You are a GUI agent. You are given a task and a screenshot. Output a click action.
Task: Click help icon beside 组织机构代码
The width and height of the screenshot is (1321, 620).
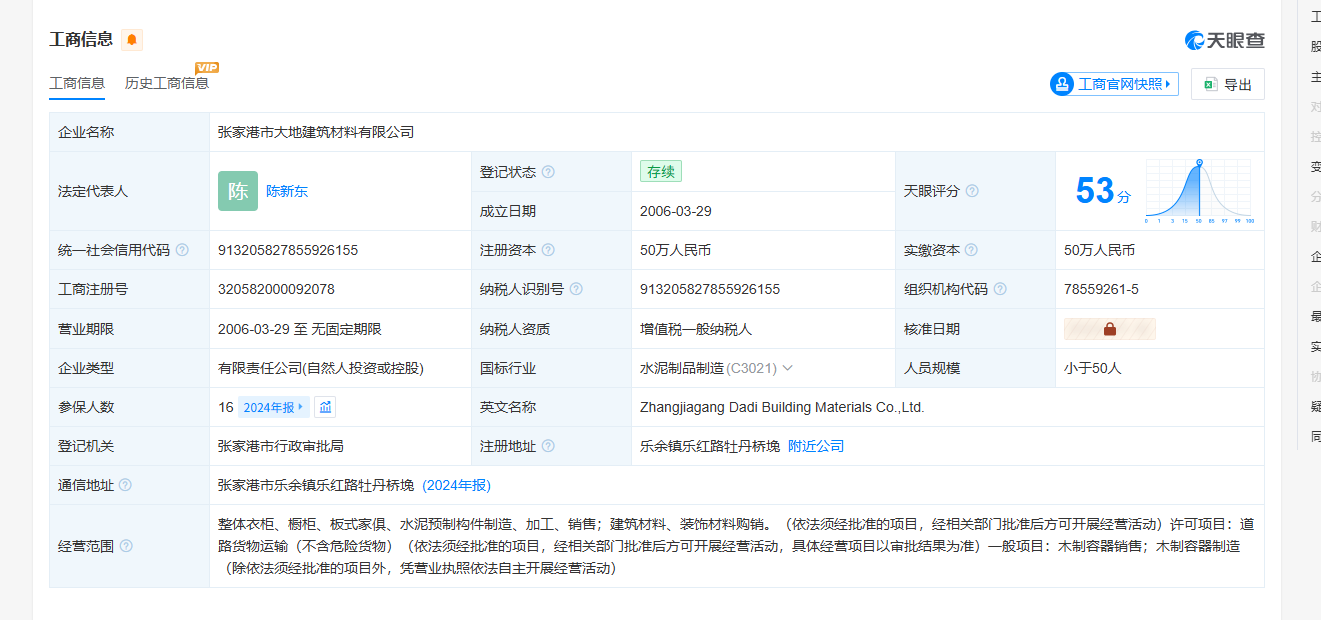point(1000,289)
